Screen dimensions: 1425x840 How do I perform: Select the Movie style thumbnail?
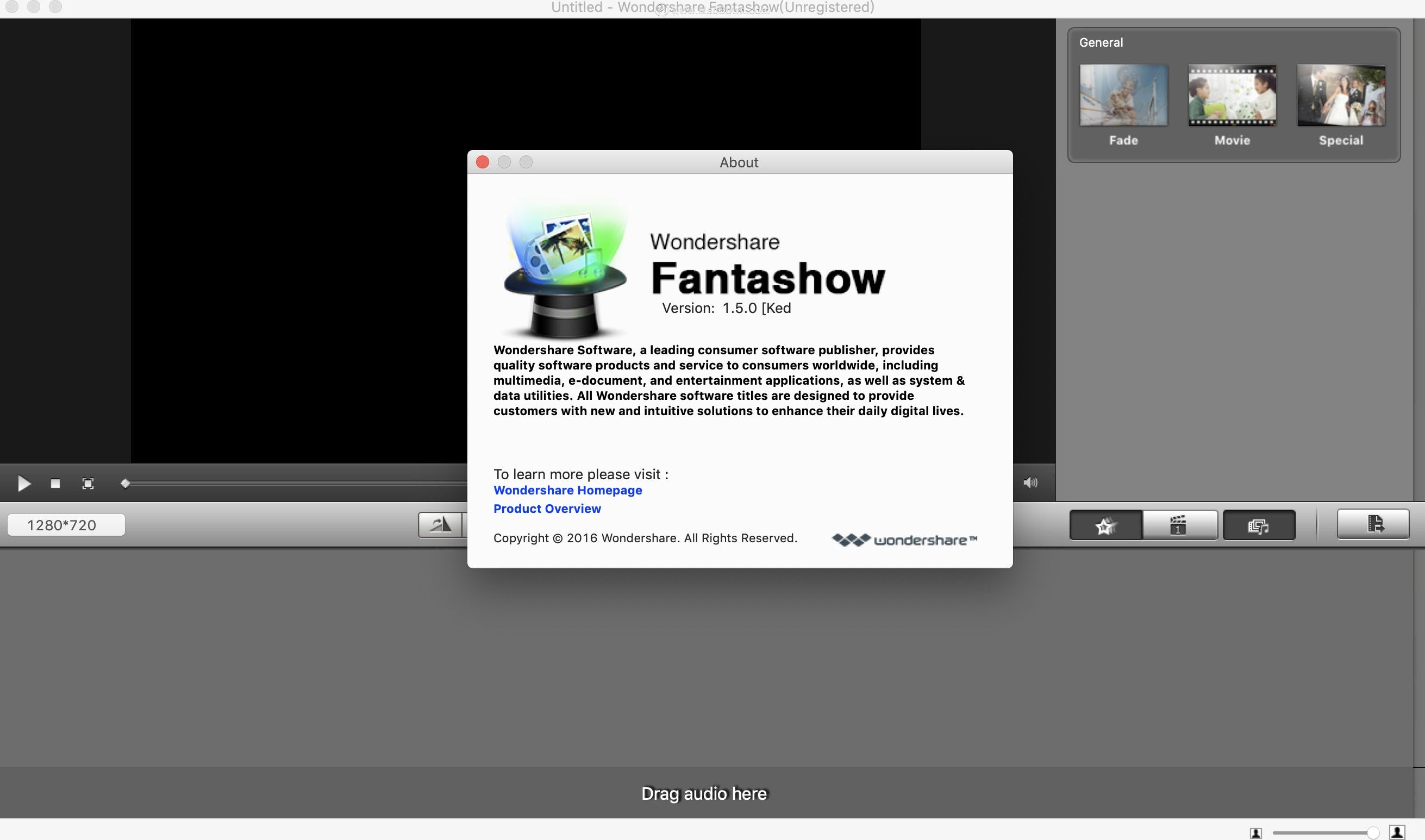[1232, 95]
